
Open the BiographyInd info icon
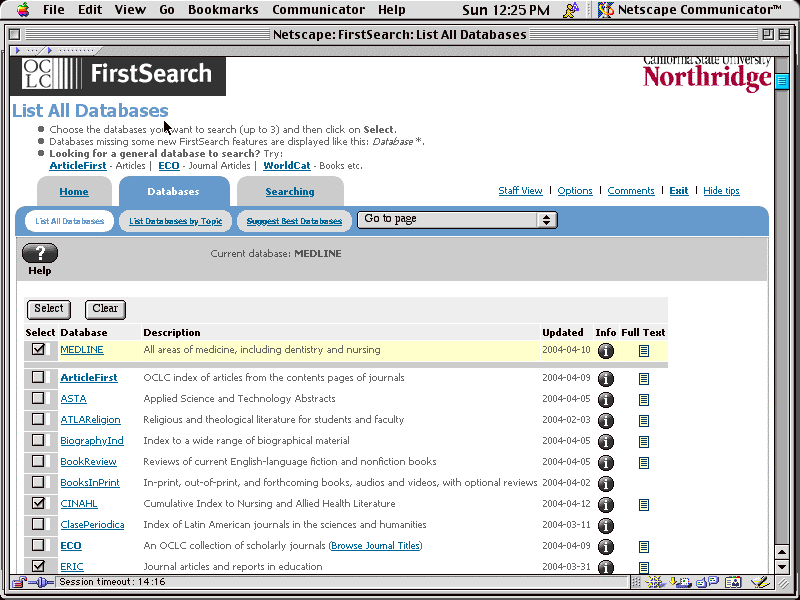tap(606, 442)
